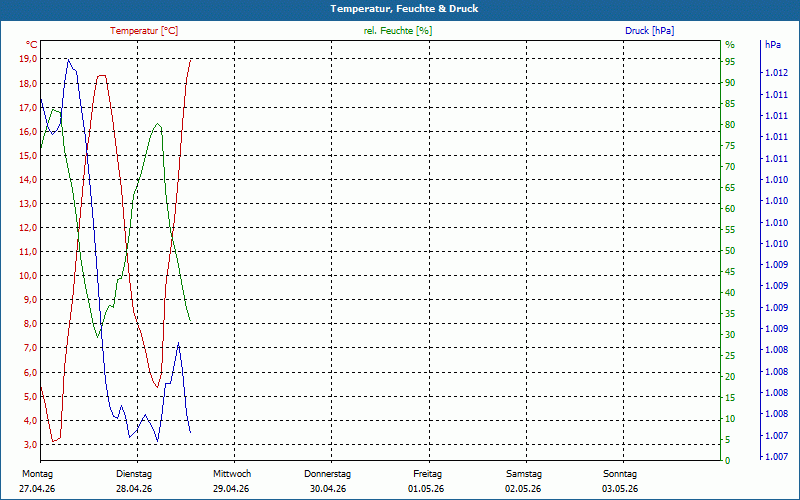The width and height of the screenshot is (800, 500).
Task: Click the green '80' humidity axis value
Action: pos(730,124)
